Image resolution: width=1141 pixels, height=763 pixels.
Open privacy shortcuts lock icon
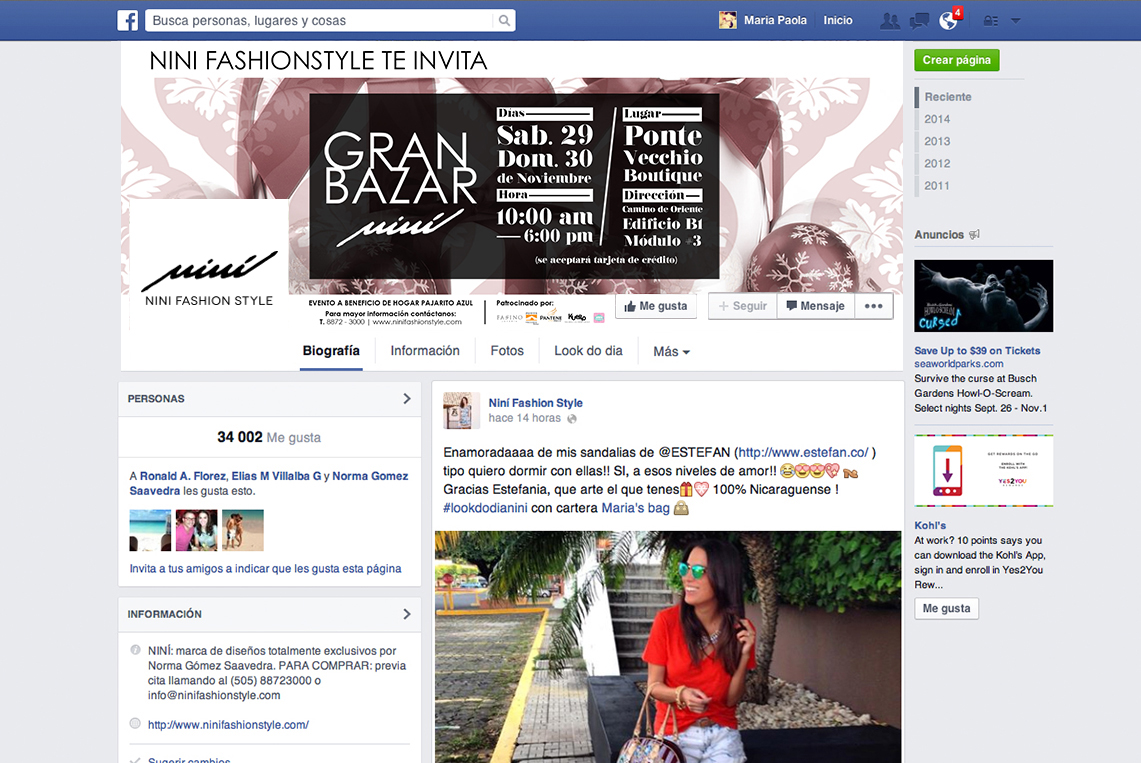[990, 21]
